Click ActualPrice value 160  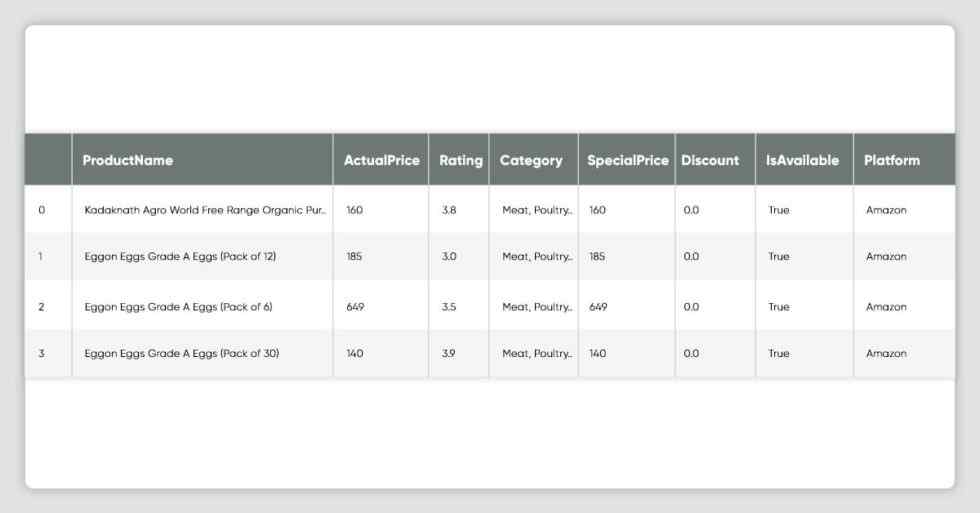pos(354,210)
